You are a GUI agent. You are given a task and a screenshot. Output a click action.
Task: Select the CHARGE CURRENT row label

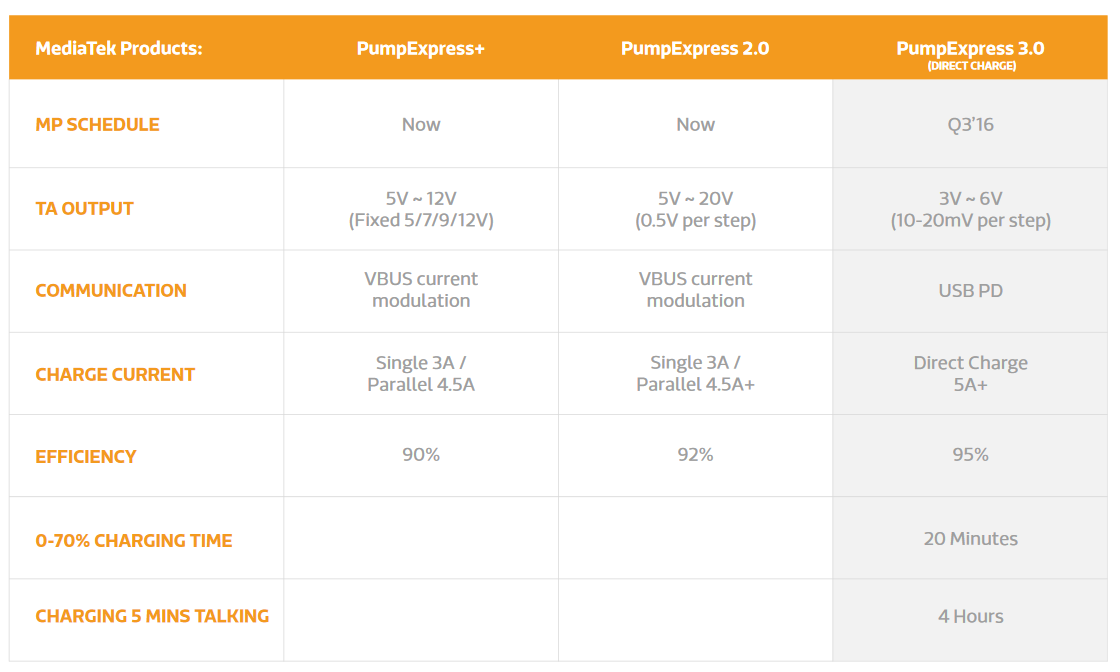point(115,375)
